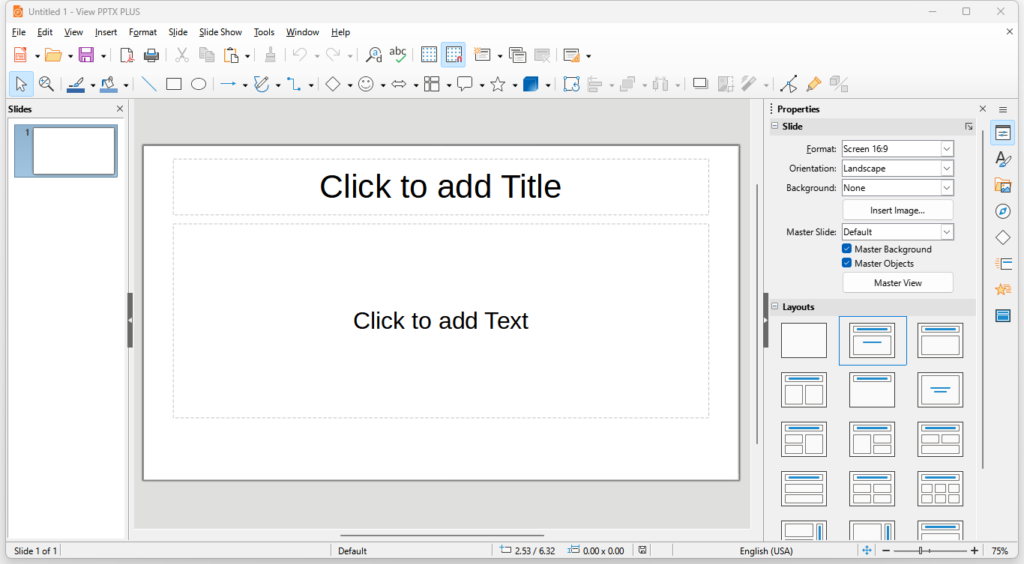Expand the Orientation Landscape dropdown
1024x564 pixels.
[897, 168]
